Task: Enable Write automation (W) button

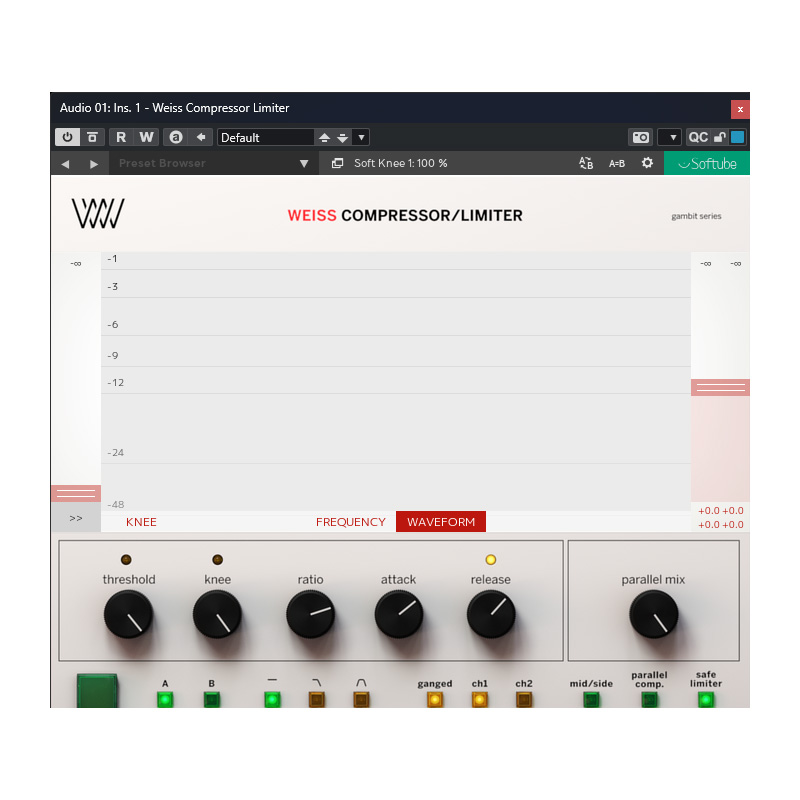Action: pyautogui.click(x=146, y=137)
